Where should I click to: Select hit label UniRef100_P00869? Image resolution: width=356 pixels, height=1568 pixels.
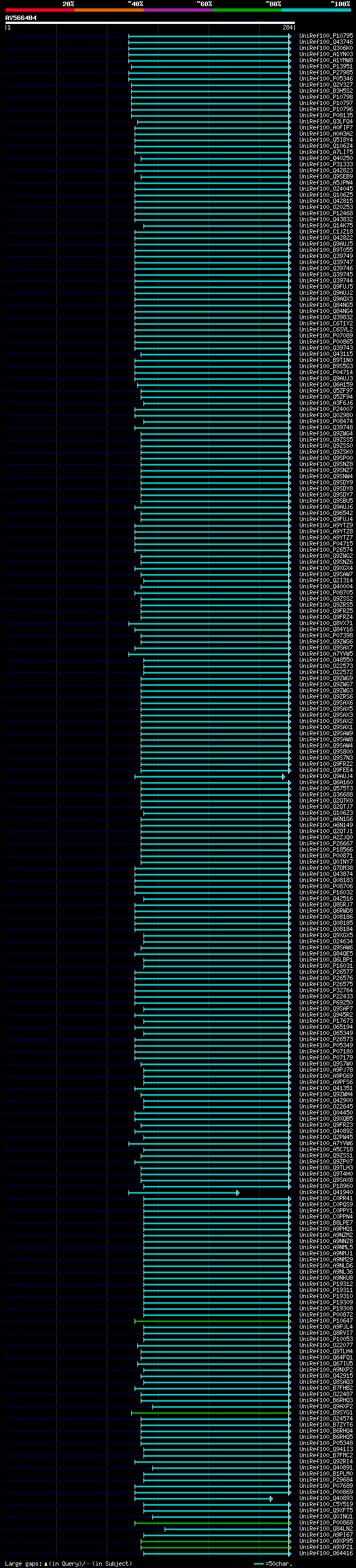326,1492
